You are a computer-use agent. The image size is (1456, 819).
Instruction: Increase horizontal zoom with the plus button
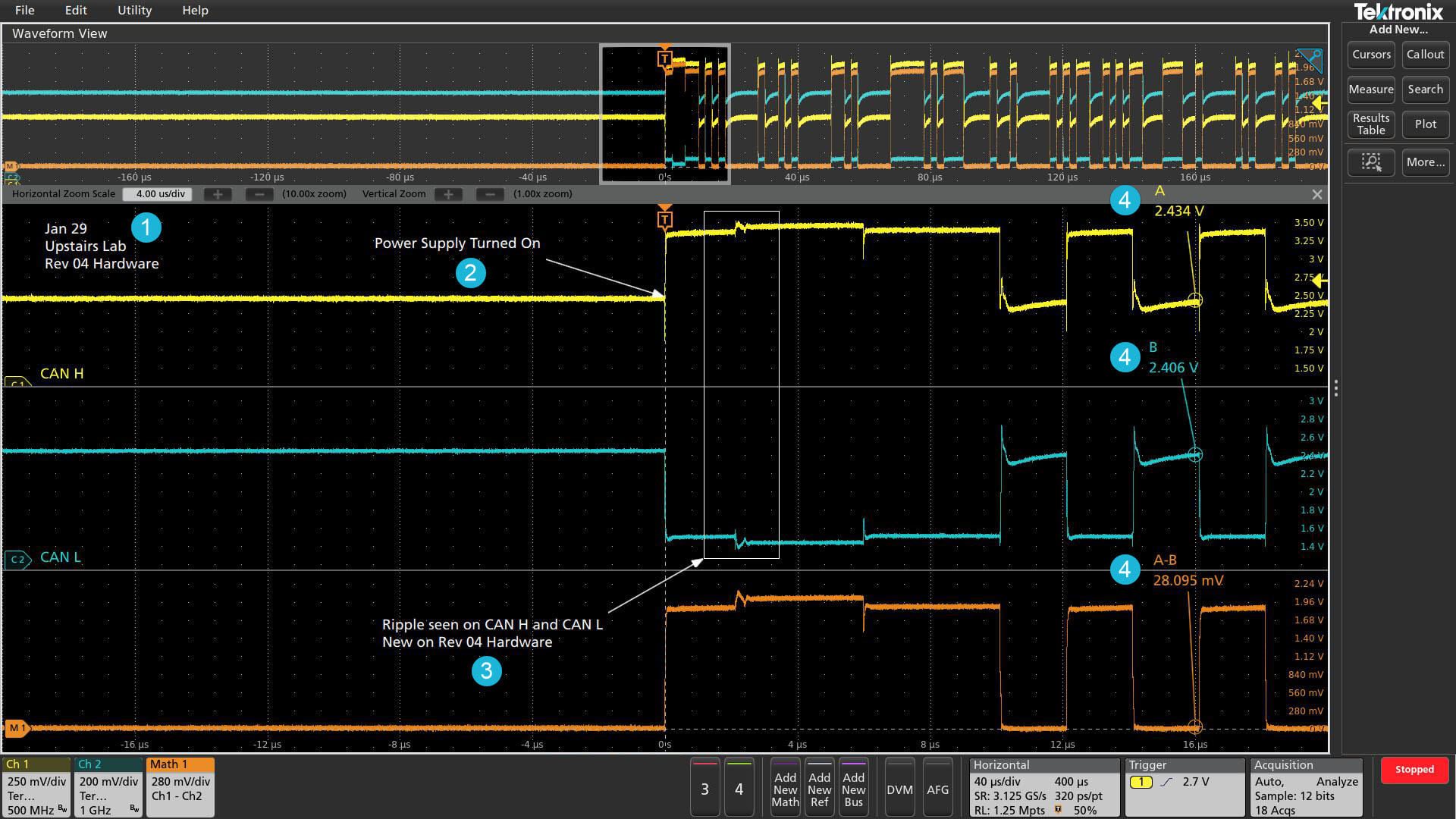point(218,194)
